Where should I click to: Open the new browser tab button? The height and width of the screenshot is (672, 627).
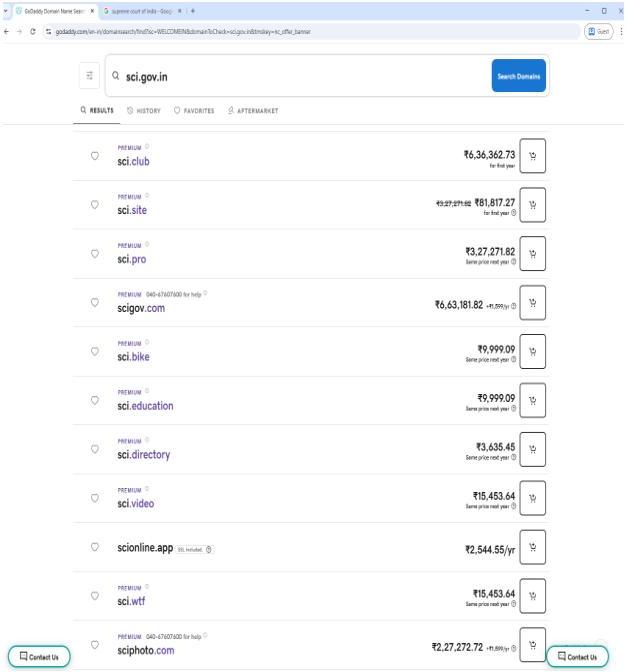point(193,11)
